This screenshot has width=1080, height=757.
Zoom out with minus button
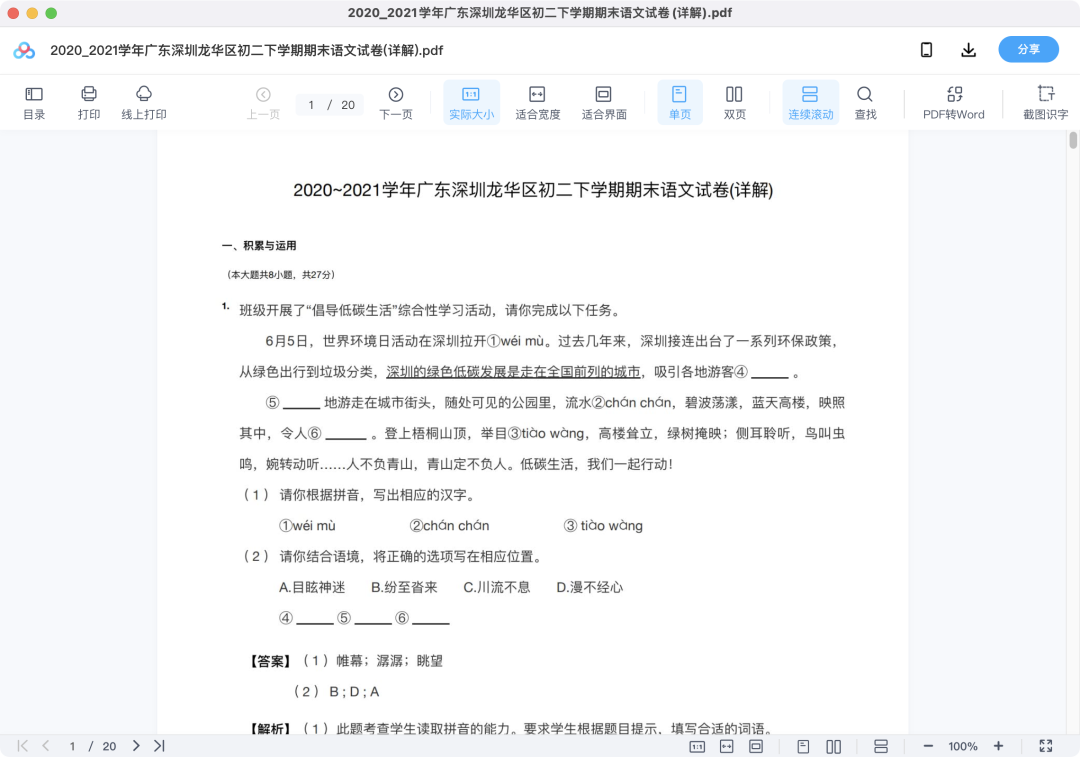(x=928, y=746)
